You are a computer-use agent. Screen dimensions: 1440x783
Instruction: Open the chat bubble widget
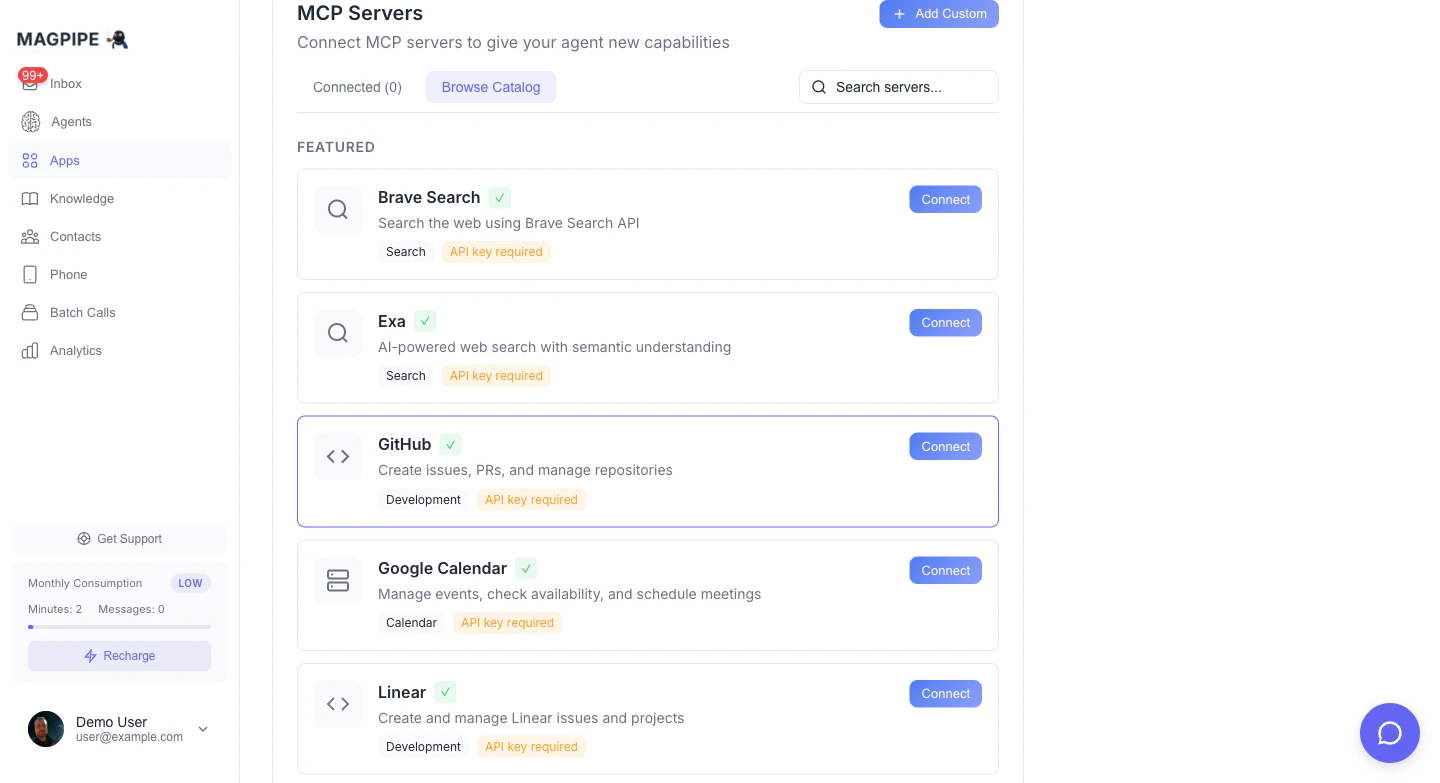(1389, 733)
